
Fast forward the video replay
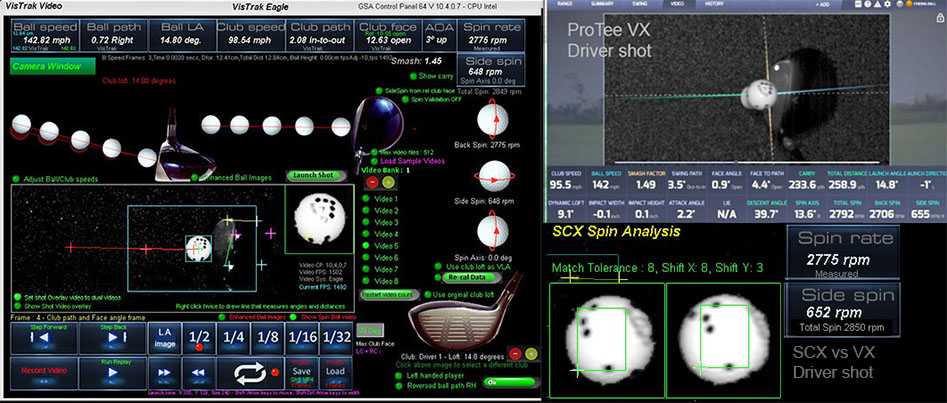[164, 373]
